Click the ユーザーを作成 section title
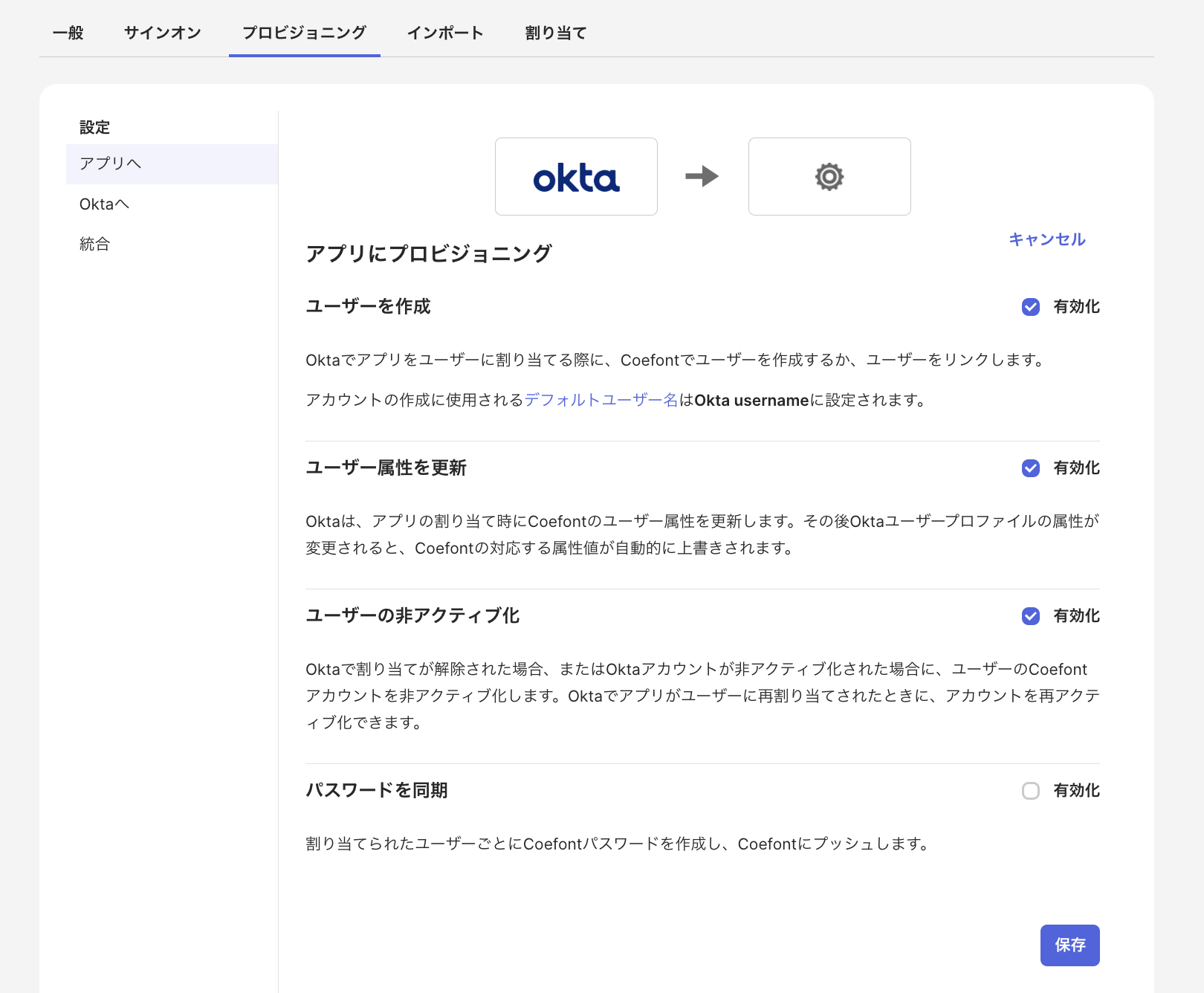1204x993 pixels. (x=369, y=306)
